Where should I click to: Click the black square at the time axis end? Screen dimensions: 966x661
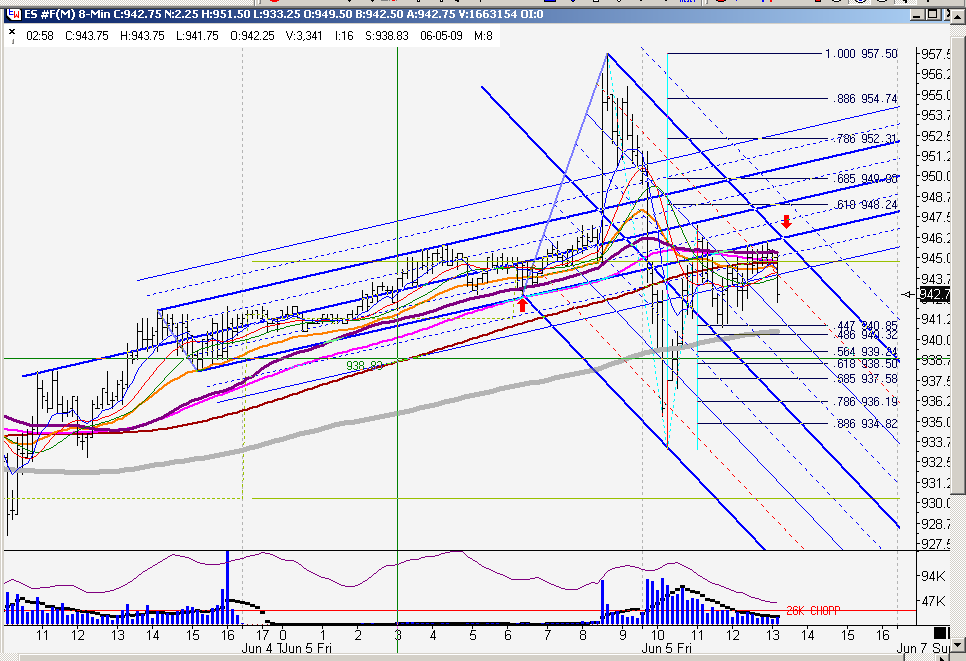point(941,633)
